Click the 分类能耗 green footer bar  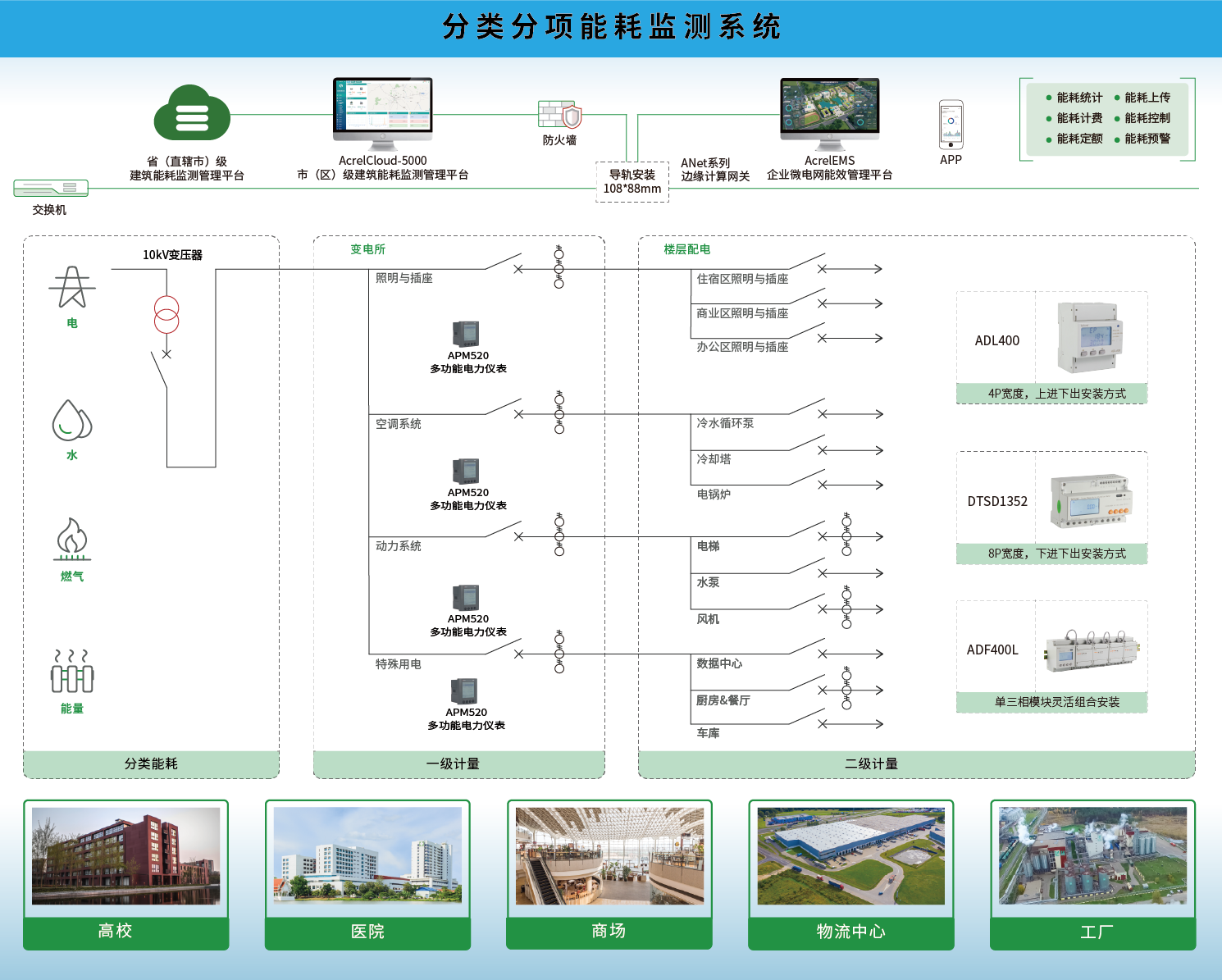pyautogui.click(x=151, y=763)
